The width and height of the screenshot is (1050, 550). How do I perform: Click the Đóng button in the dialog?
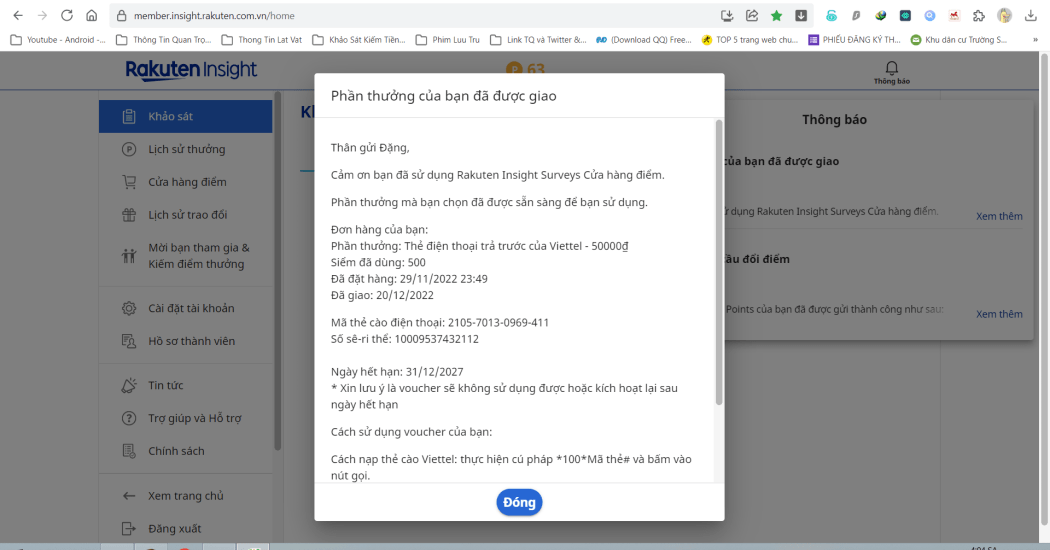519,502
